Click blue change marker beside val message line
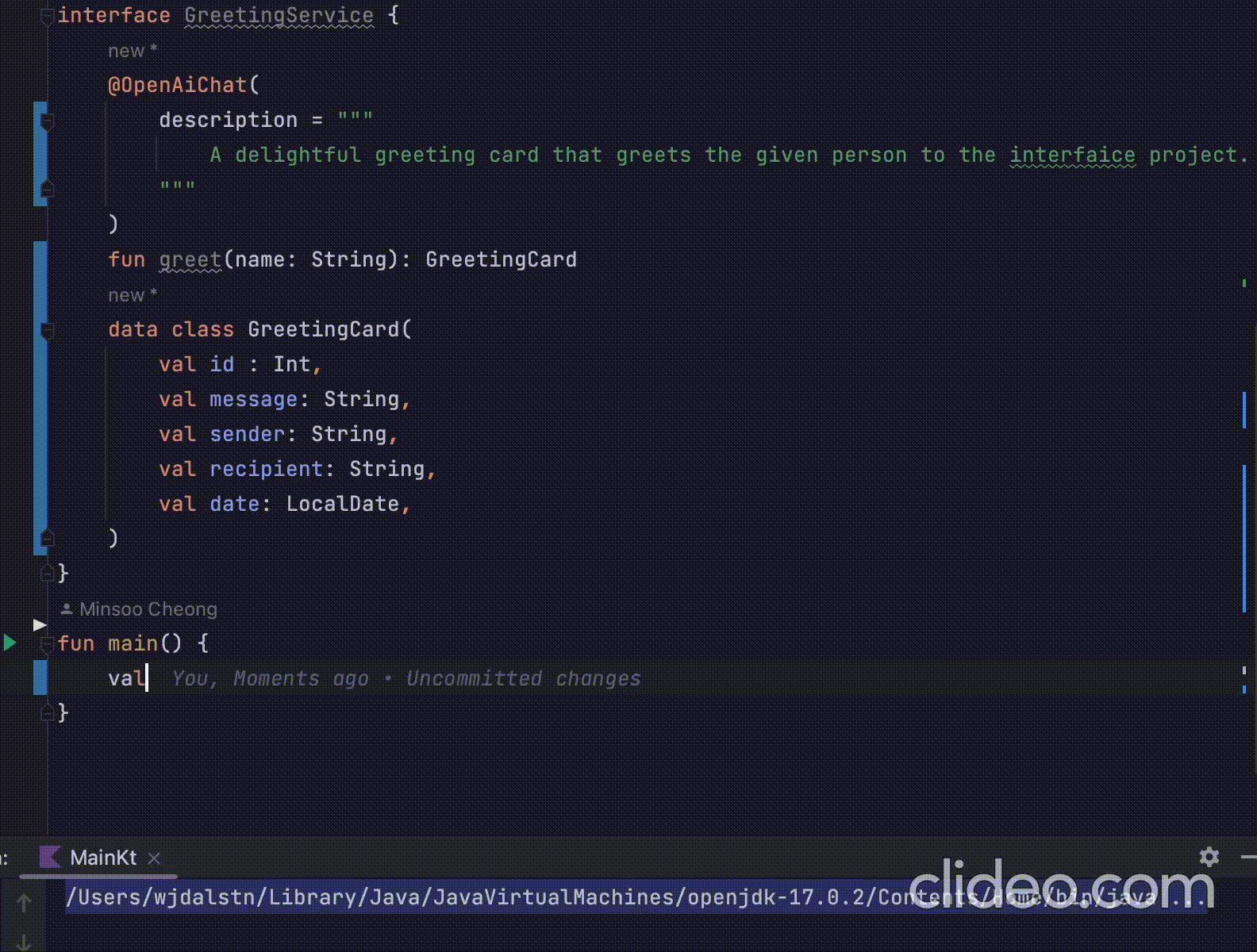Screen dimensions: 1257x952 40,398
